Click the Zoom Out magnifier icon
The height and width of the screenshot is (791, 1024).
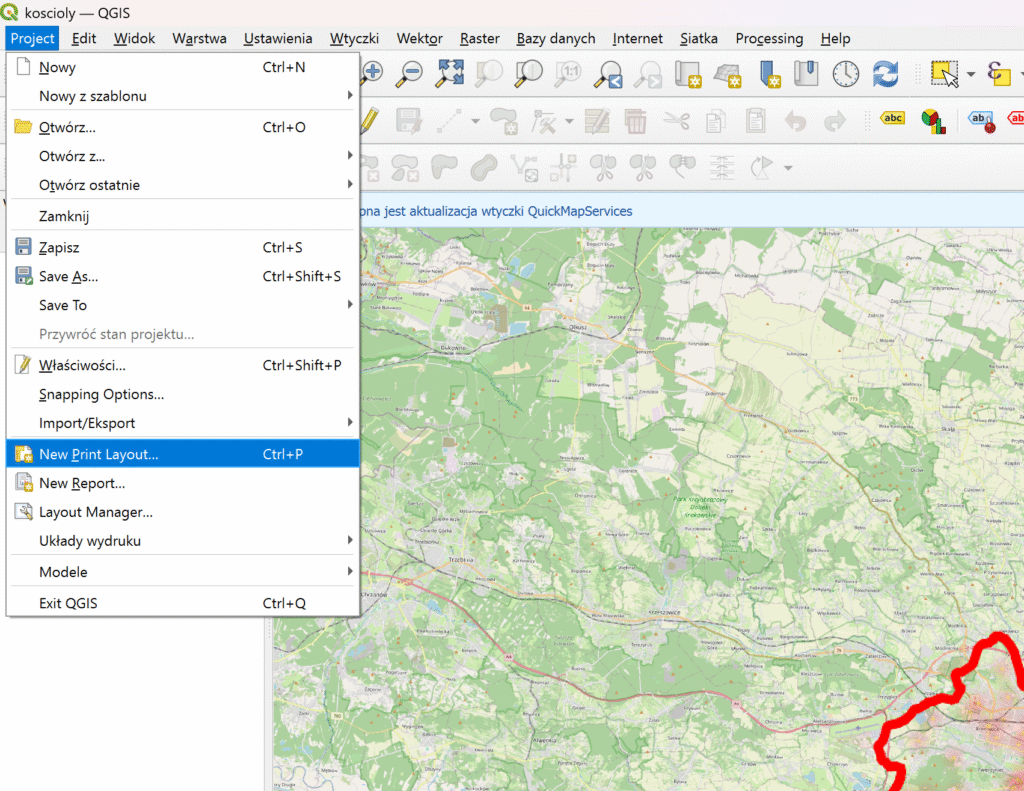pyautogui.click(x=410, y=73)
